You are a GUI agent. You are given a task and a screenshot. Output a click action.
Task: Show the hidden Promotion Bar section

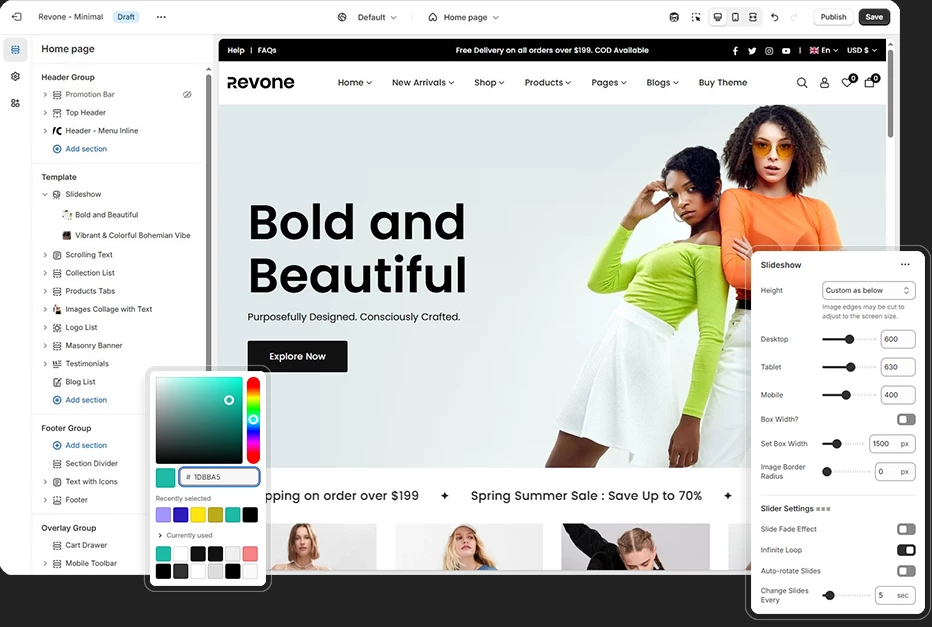[x=186, y=94]
